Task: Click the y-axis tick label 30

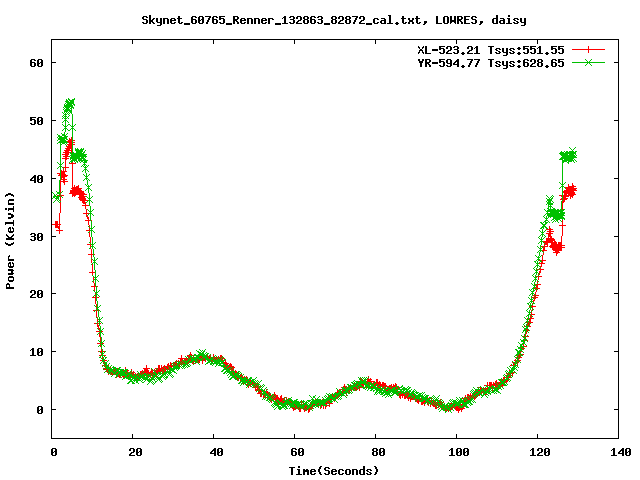Action: 36,237
